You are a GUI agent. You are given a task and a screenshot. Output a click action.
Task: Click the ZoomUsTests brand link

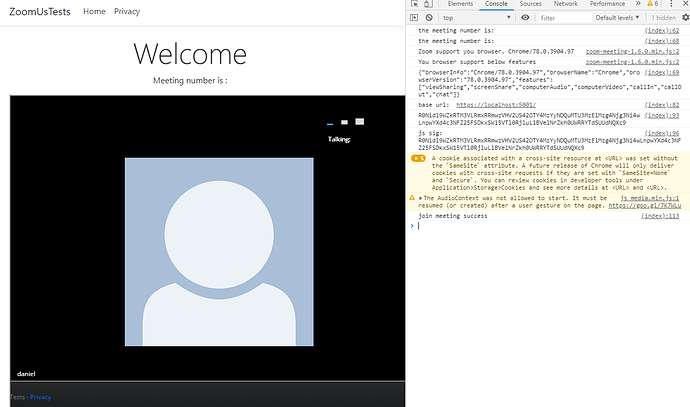pyautogui.click(x=40, y=12)
